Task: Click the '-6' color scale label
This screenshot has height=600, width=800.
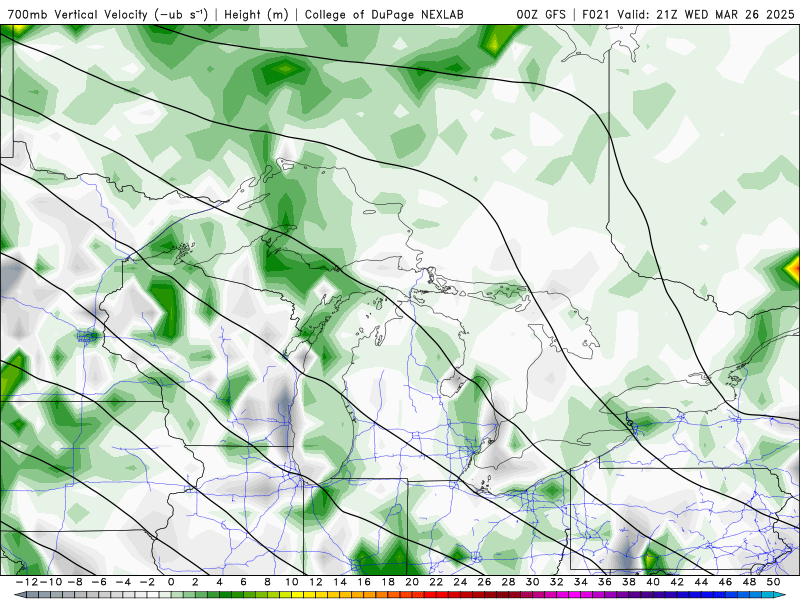Action: (98, 582)
